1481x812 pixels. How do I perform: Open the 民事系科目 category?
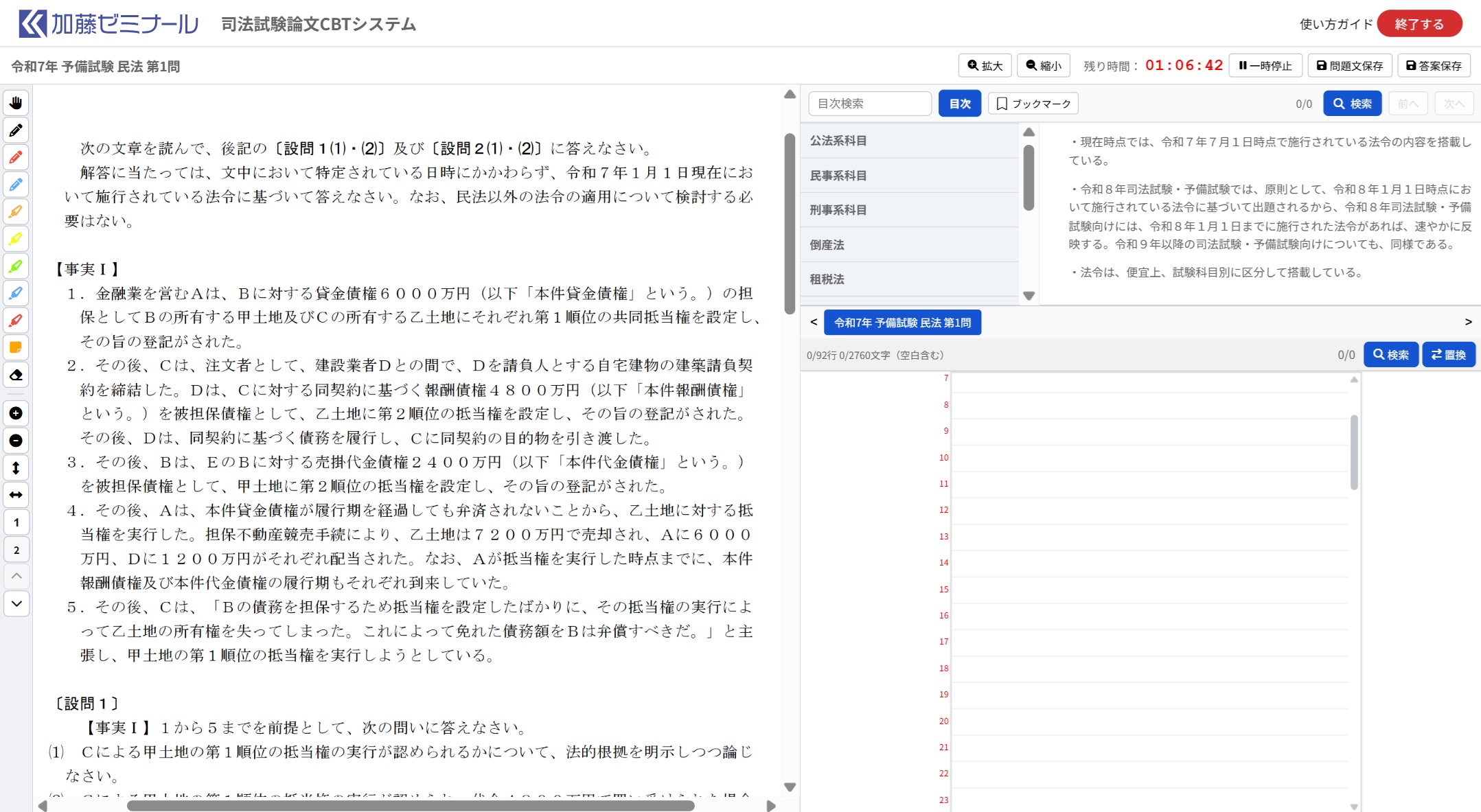coord(838,176)
